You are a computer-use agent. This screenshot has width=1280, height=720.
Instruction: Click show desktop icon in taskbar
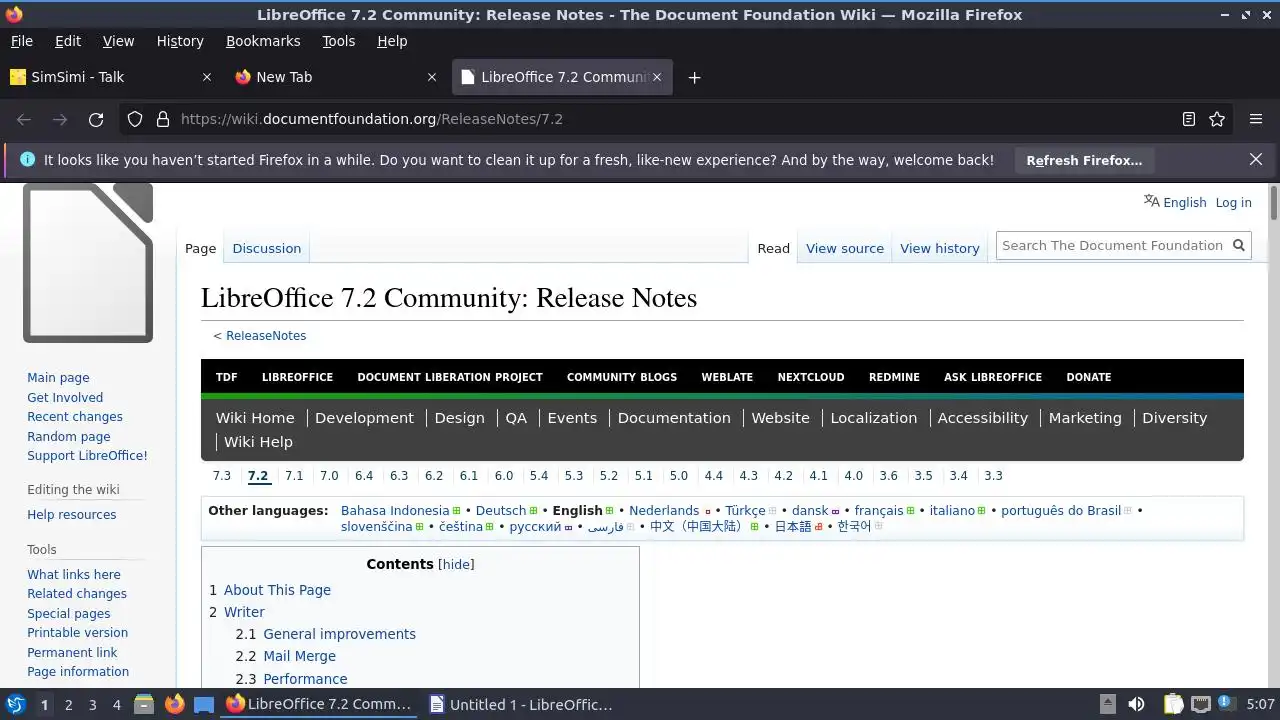[x=204, y=704]
